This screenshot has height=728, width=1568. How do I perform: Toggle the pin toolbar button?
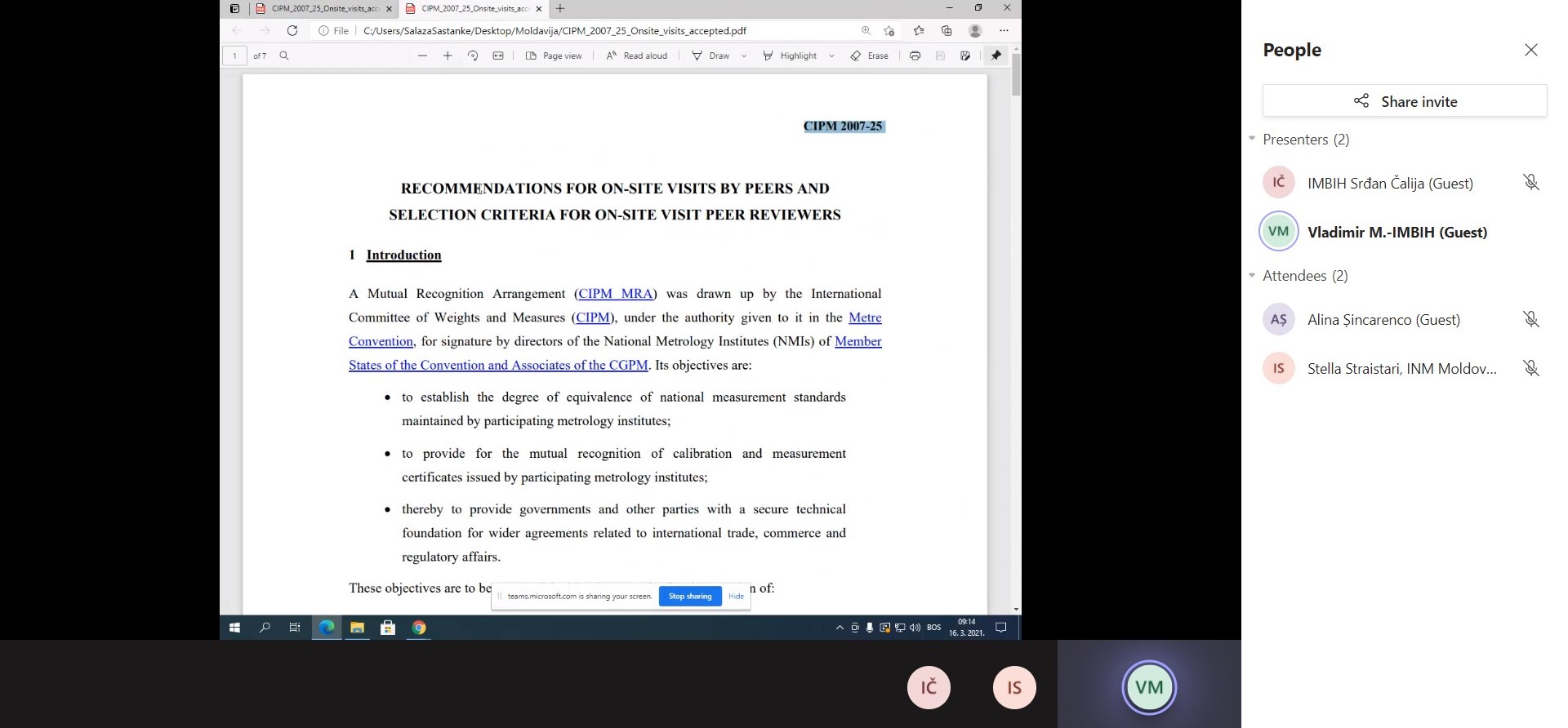(x=996, y=55)
